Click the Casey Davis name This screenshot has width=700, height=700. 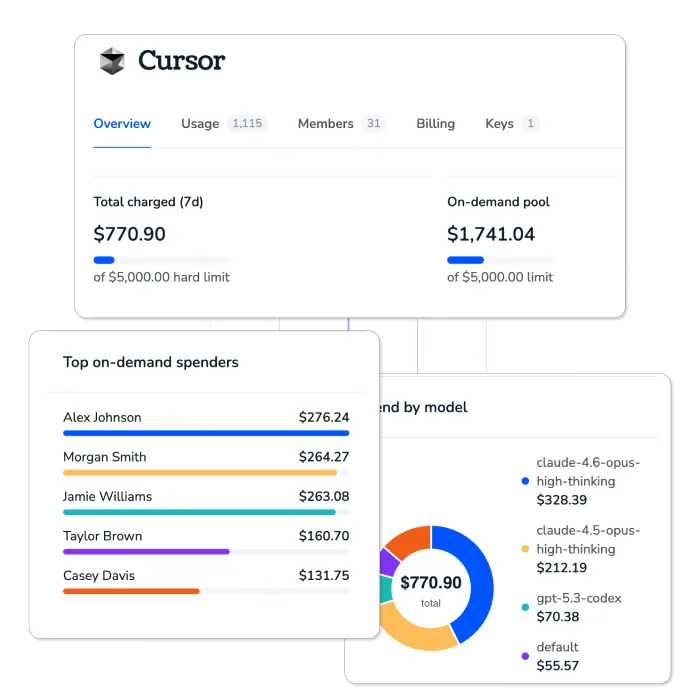(99, 575)
